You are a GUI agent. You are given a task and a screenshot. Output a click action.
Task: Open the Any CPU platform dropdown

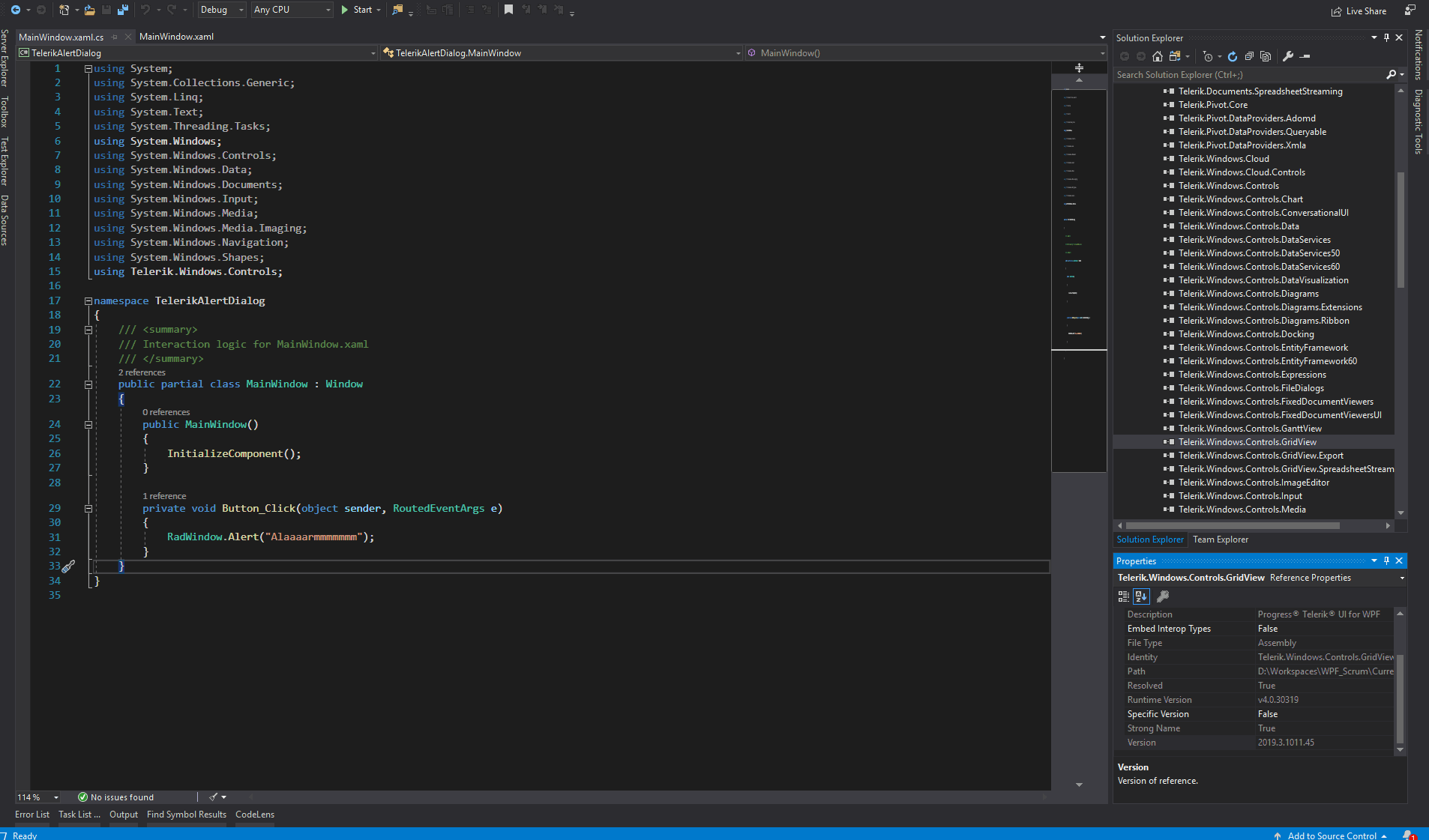pyautogui.click(x=292, y=10)
